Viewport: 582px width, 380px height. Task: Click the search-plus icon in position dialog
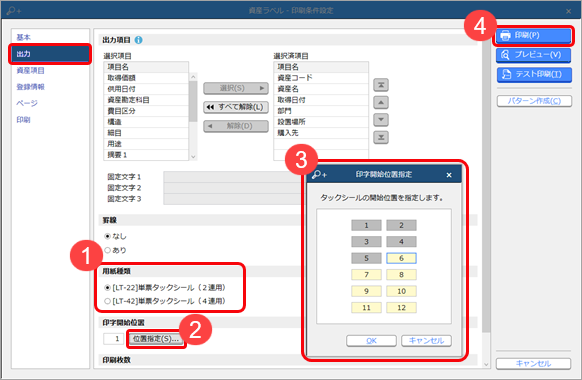(x=319, y=174)
